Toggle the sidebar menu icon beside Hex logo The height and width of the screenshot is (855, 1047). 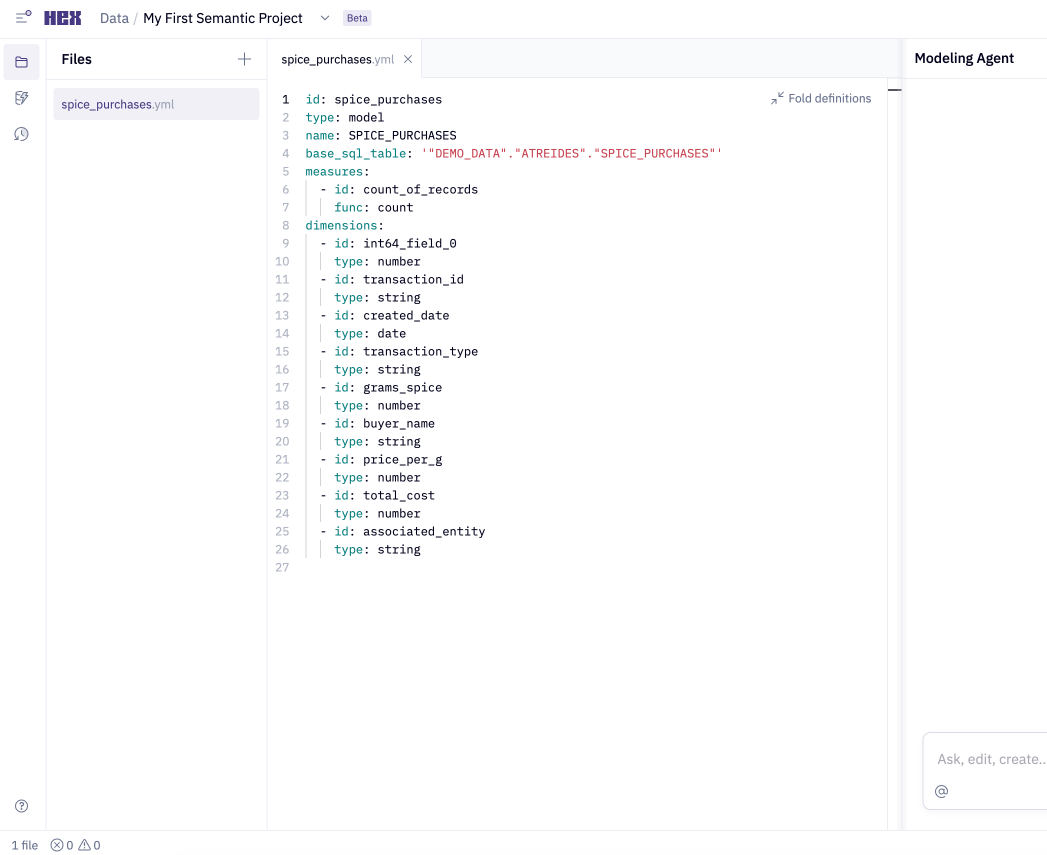[23, 18]
